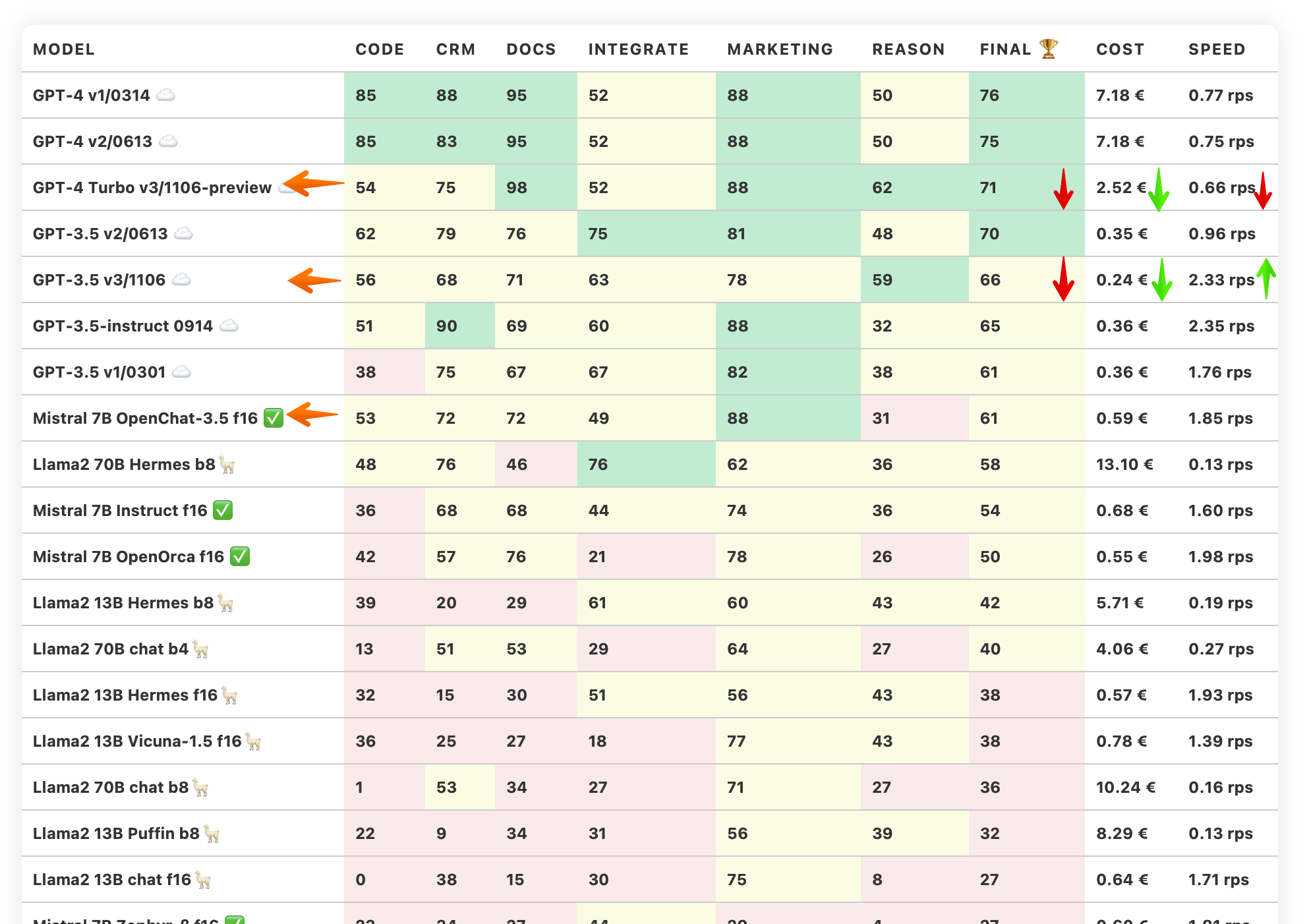Select the GPT-4 v2/0613 model name
The width and height of the screenshot is (1309, 924).
92,142
